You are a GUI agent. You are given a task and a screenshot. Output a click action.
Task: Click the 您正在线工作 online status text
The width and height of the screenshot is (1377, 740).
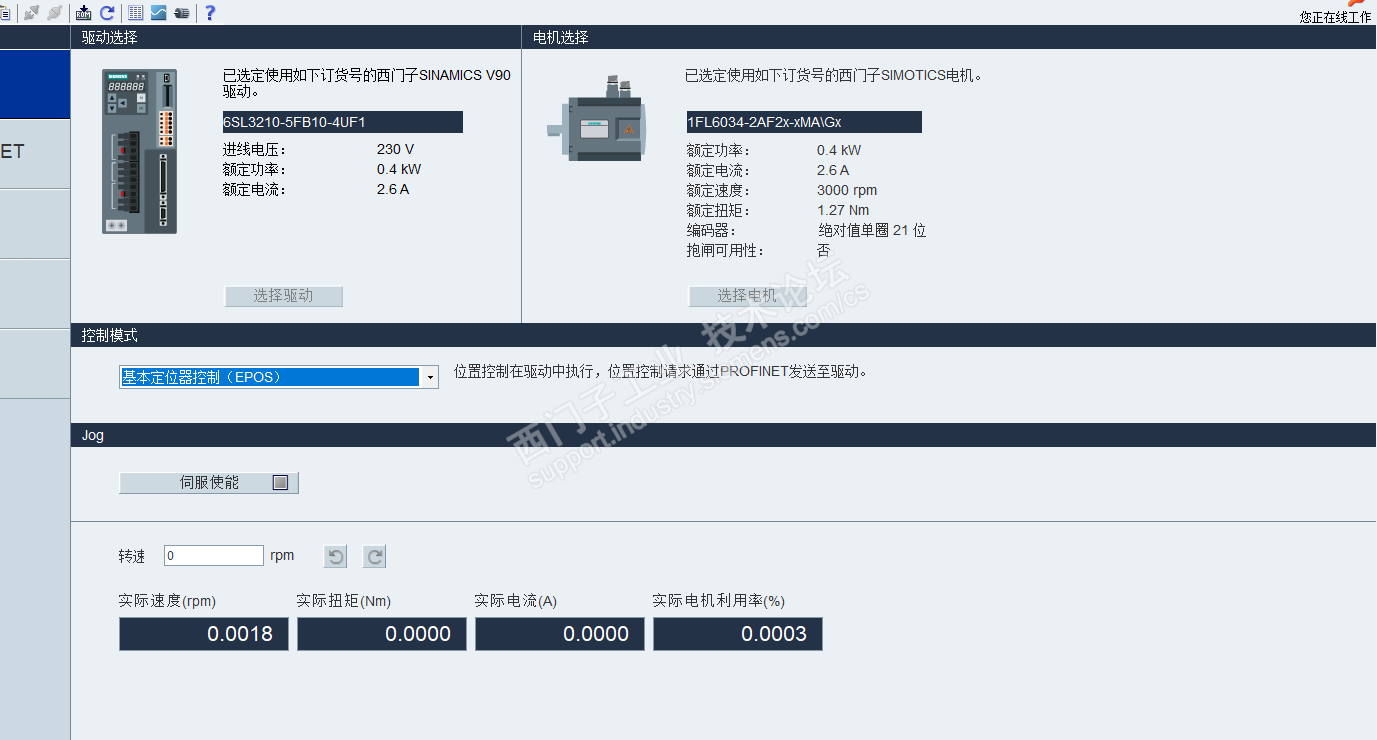pos(1336,17)
